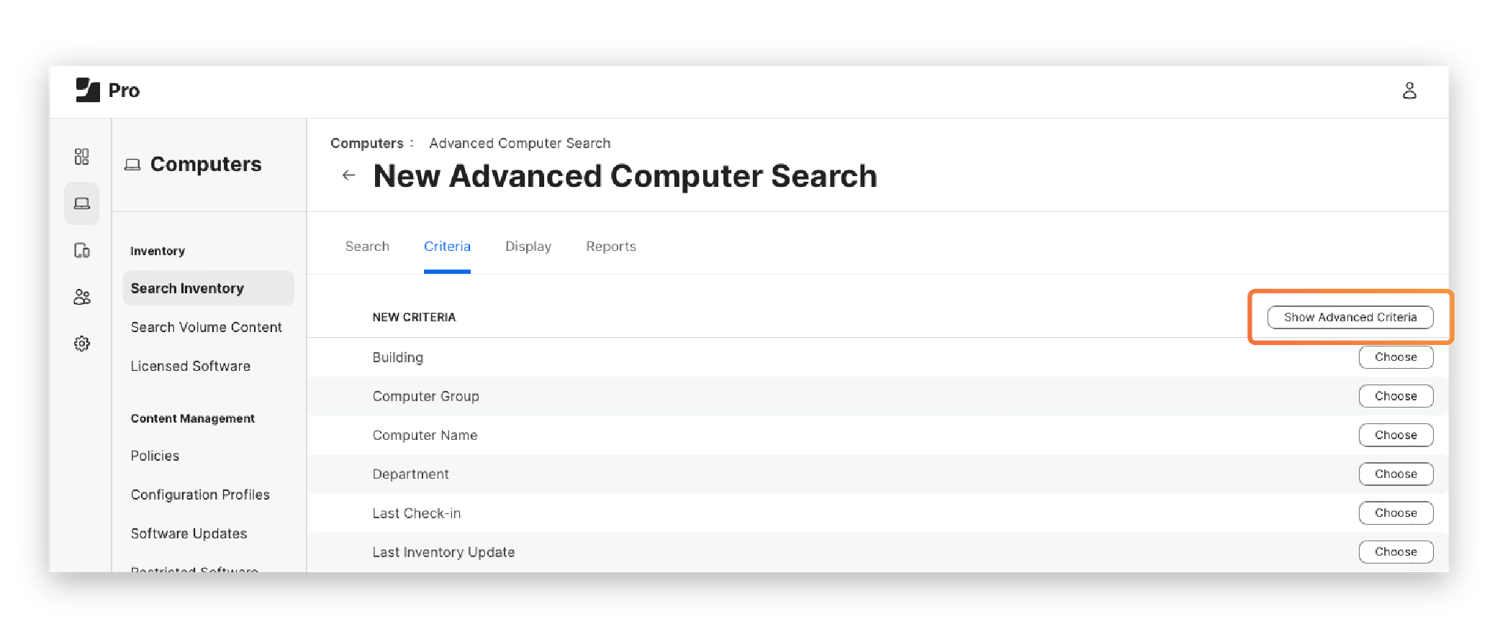
Task: Switch to the Search tab
Action: click(367, 247)
